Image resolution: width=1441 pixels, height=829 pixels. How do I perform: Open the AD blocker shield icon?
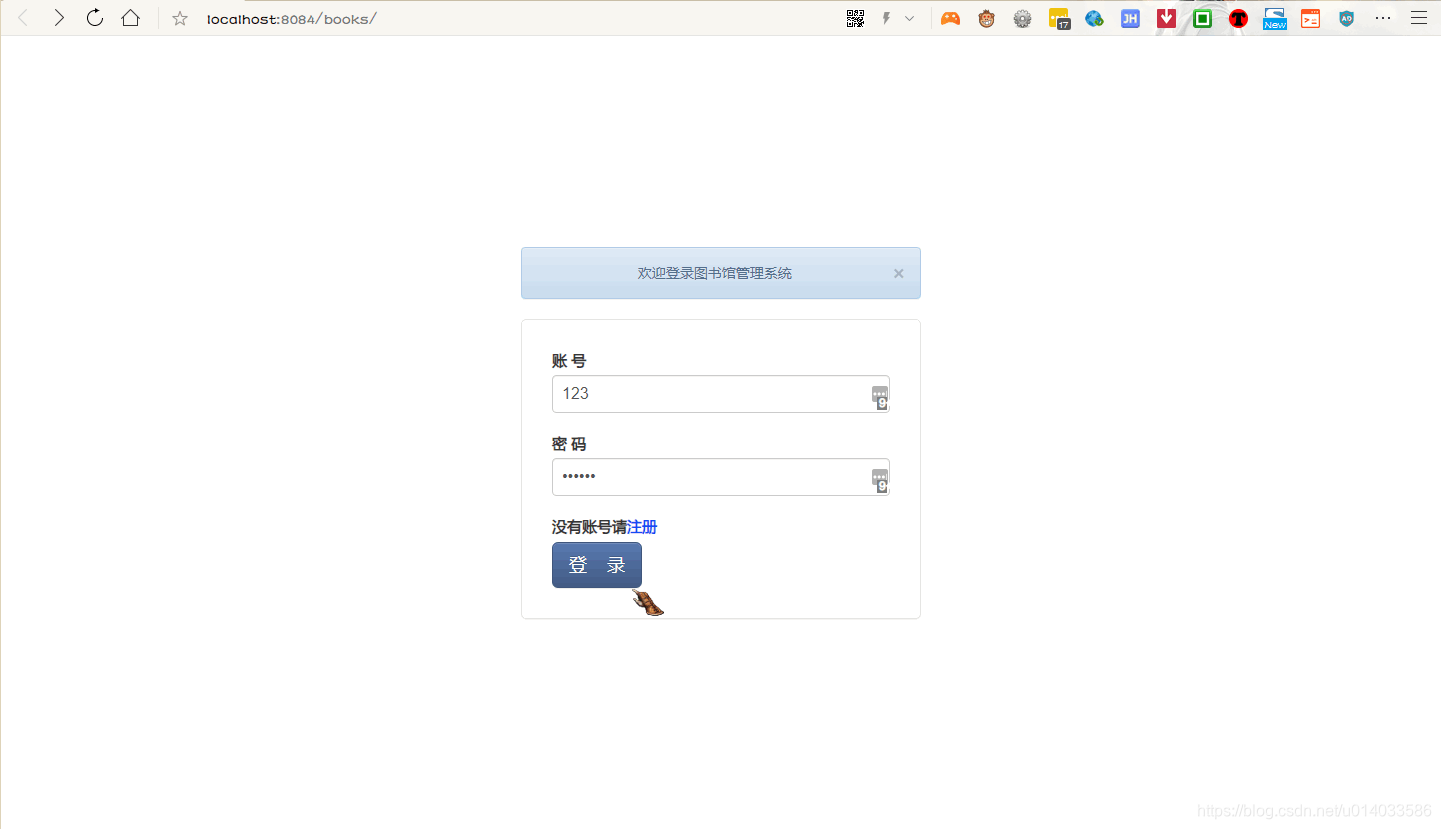pyautogui.click(x=1346, y=18)
